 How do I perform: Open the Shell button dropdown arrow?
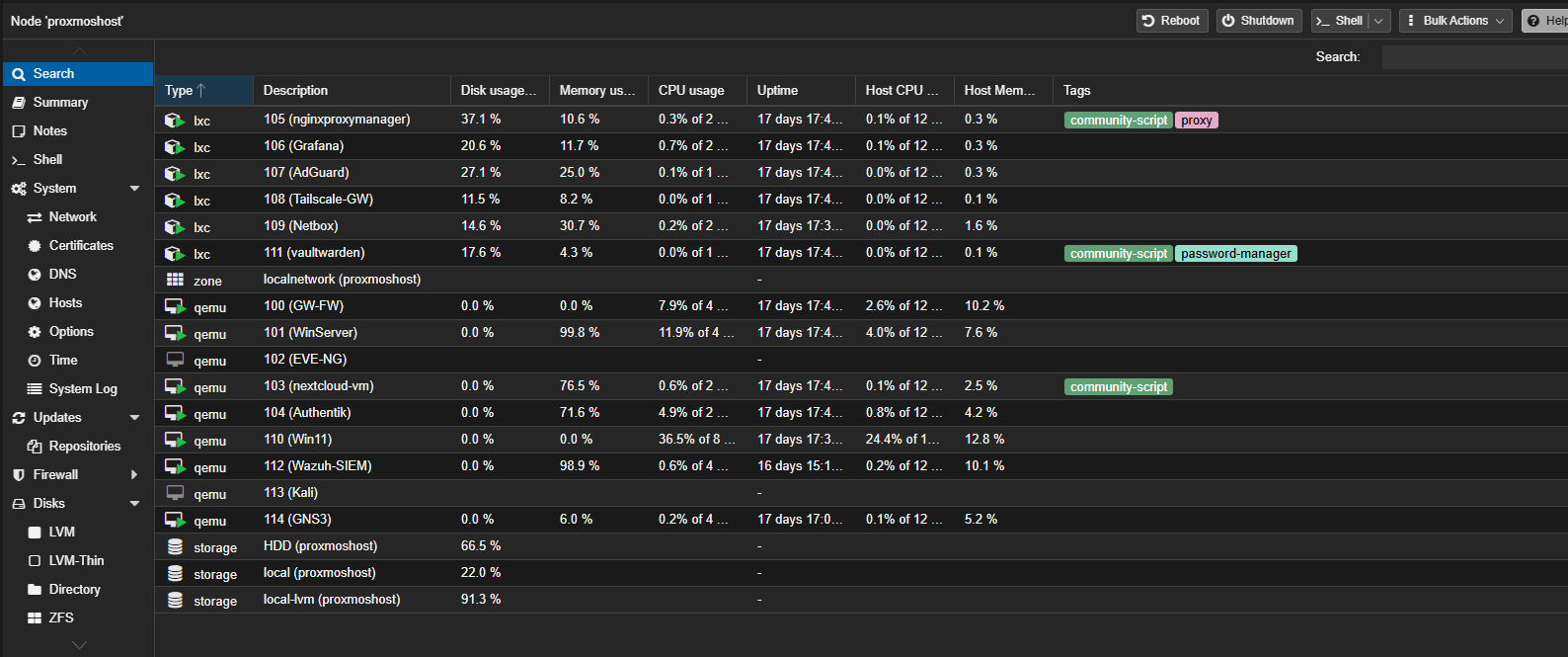[1379, 21]
